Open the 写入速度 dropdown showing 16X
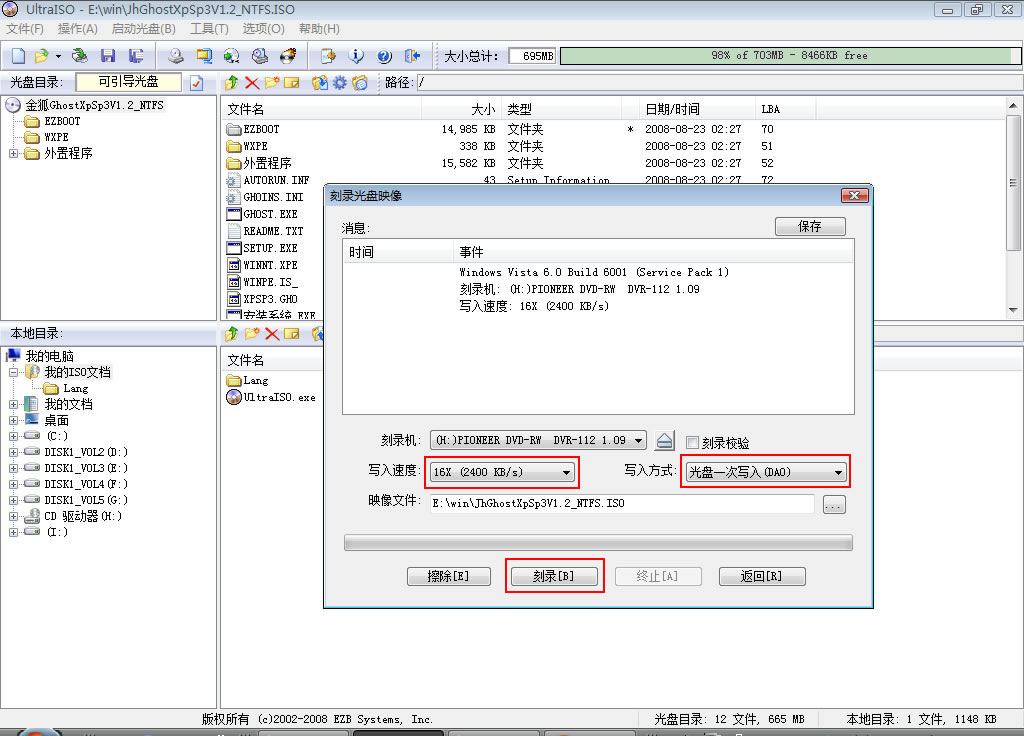The height and width of the screenshot is (736, 1024). click(502, 472)
